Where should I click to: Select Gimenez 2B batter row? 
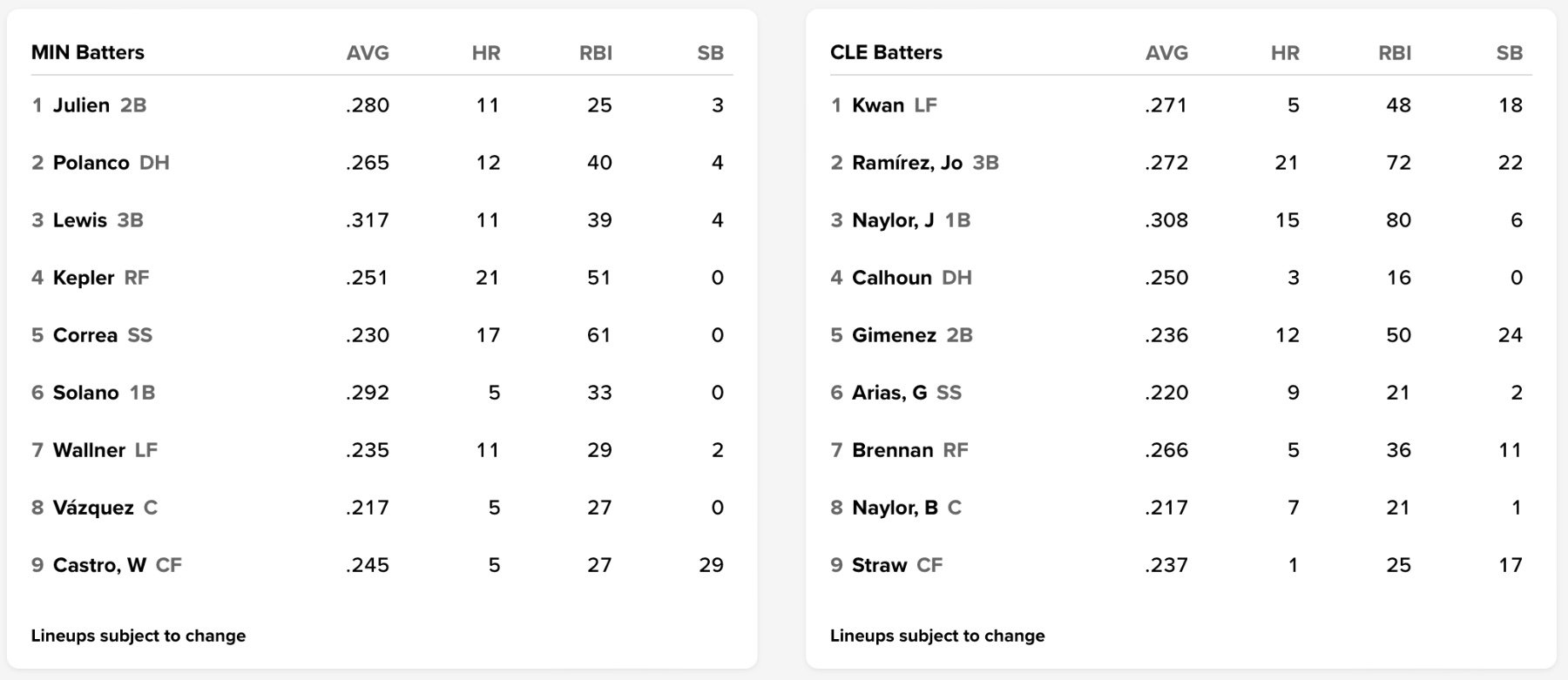point(894,335)
